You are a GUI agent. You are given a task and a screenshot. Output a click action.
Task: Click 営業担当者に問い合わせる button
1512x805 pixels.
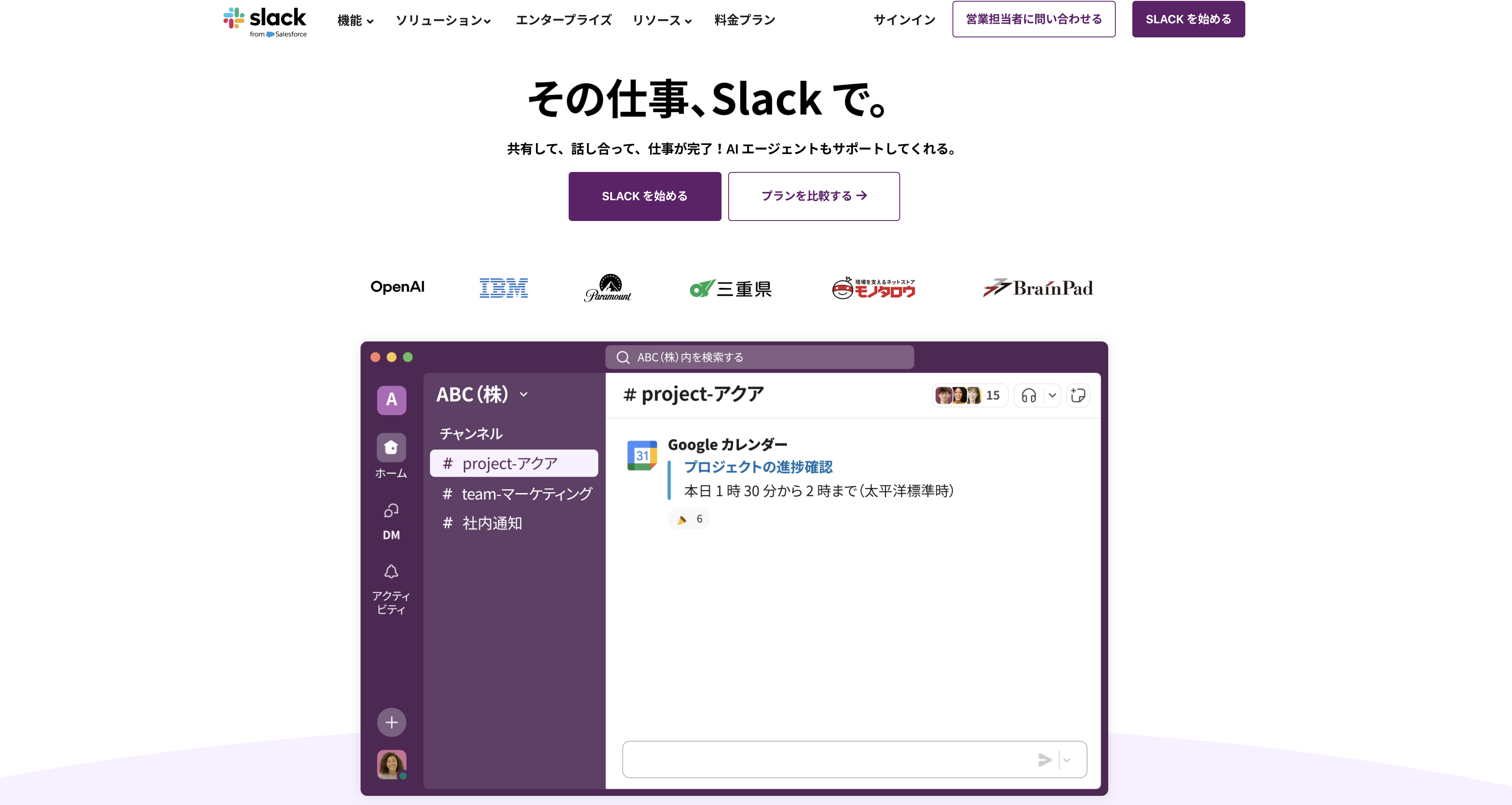1033,20
